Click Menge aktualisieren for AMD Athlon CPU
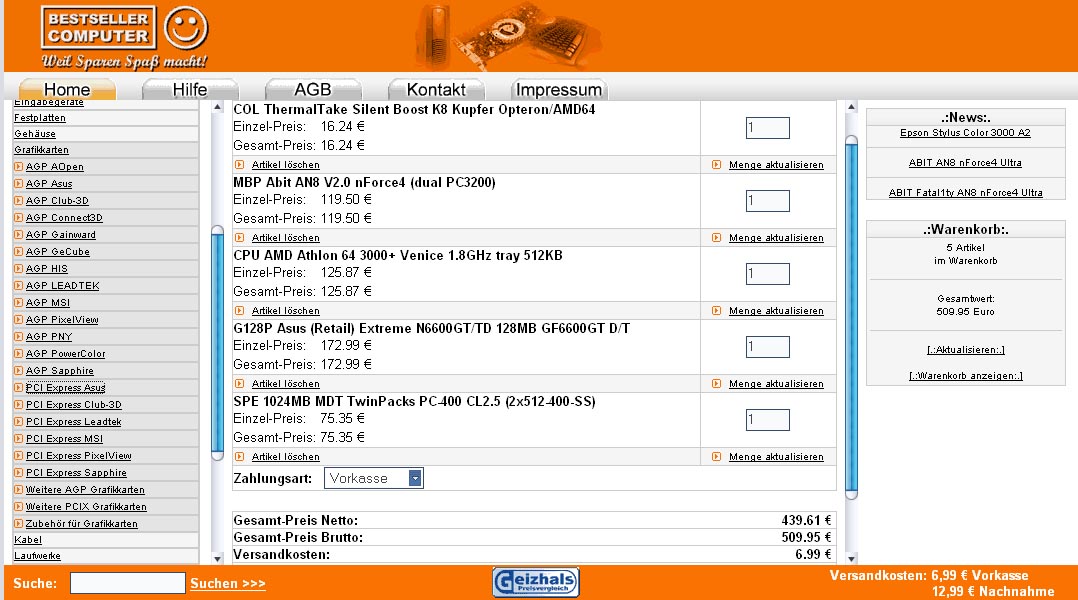 click(776, 311)
